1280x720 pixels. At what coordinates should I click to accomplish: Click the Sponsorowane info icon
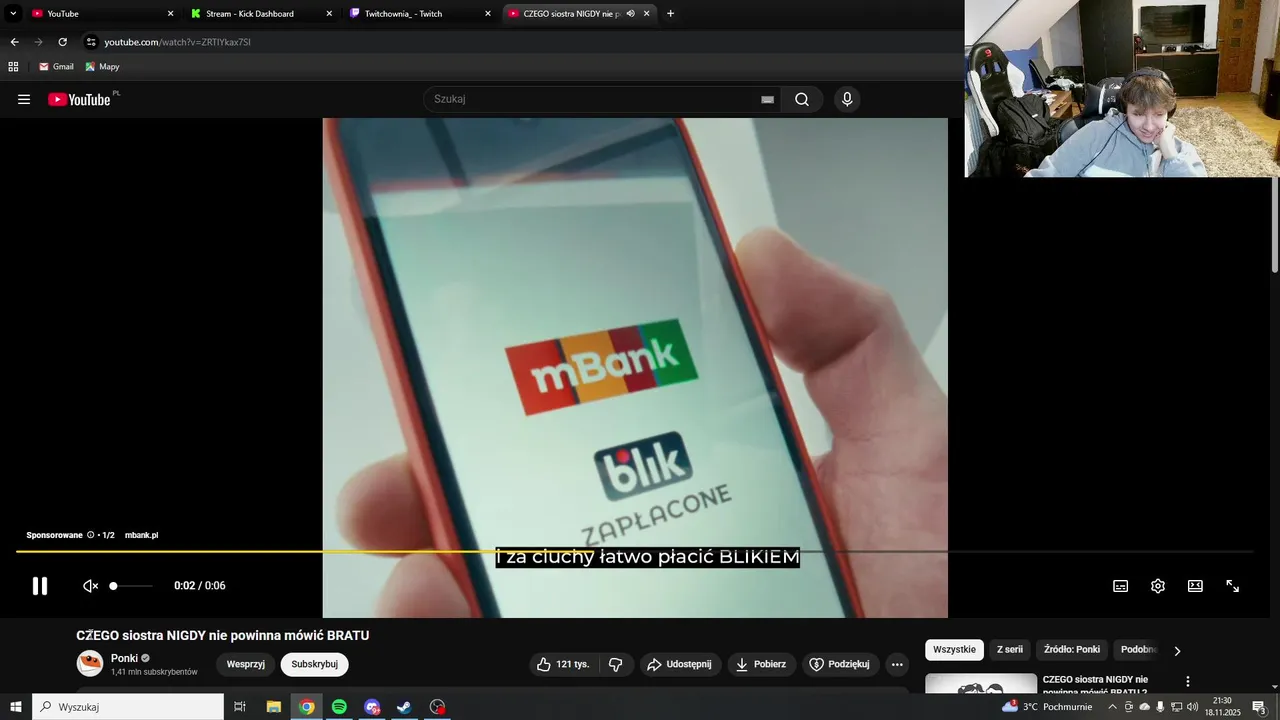tap(90, 535)
